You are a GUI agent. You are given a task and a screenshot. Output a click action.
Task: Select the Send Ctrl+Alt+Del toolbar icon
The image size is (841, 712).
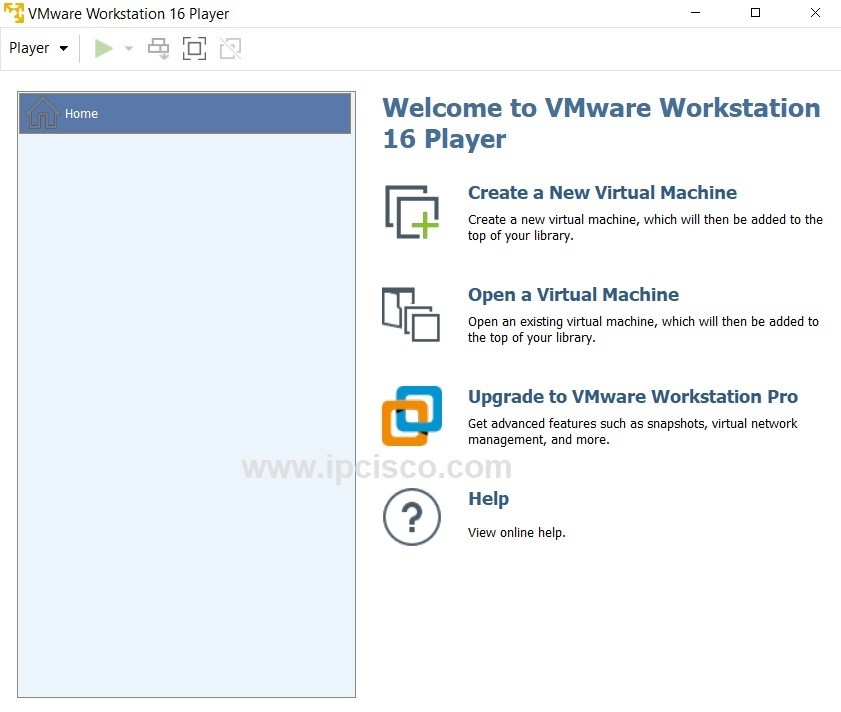coord(158,48)
